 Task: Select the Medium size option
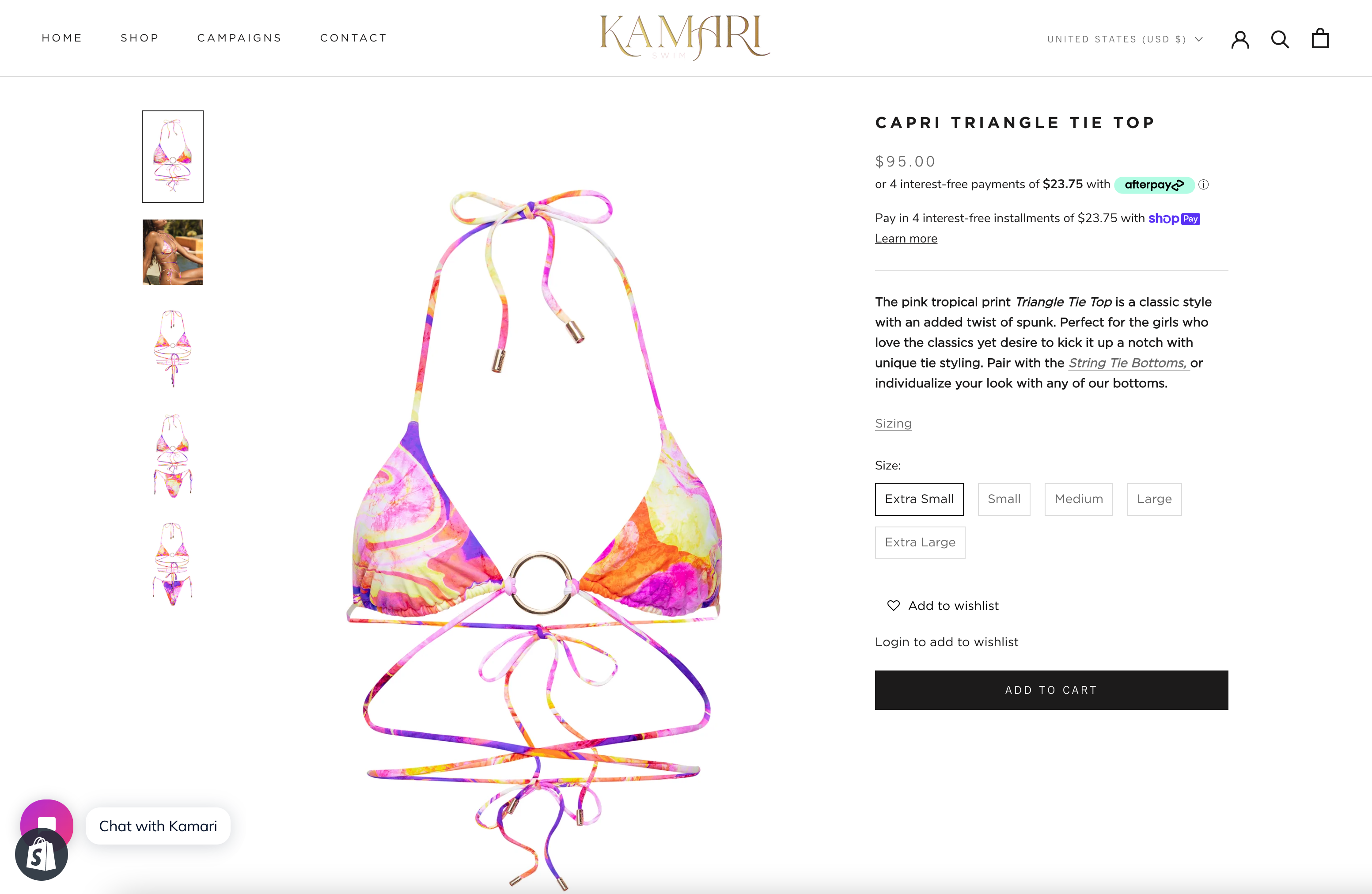(1079, 499)
